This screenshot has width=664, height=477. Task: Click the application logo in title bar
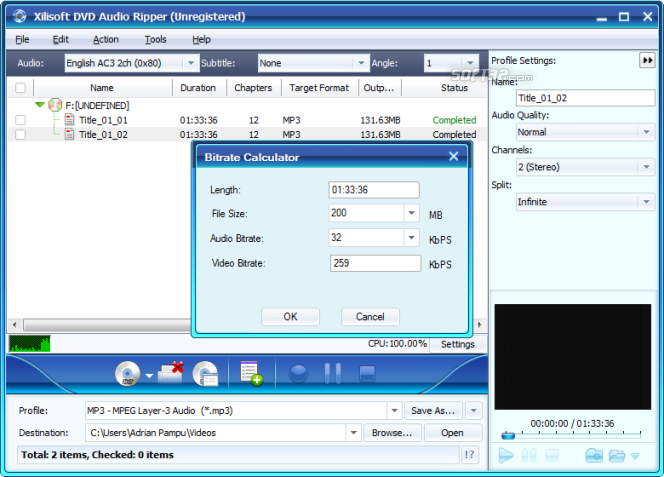(19, 16)
